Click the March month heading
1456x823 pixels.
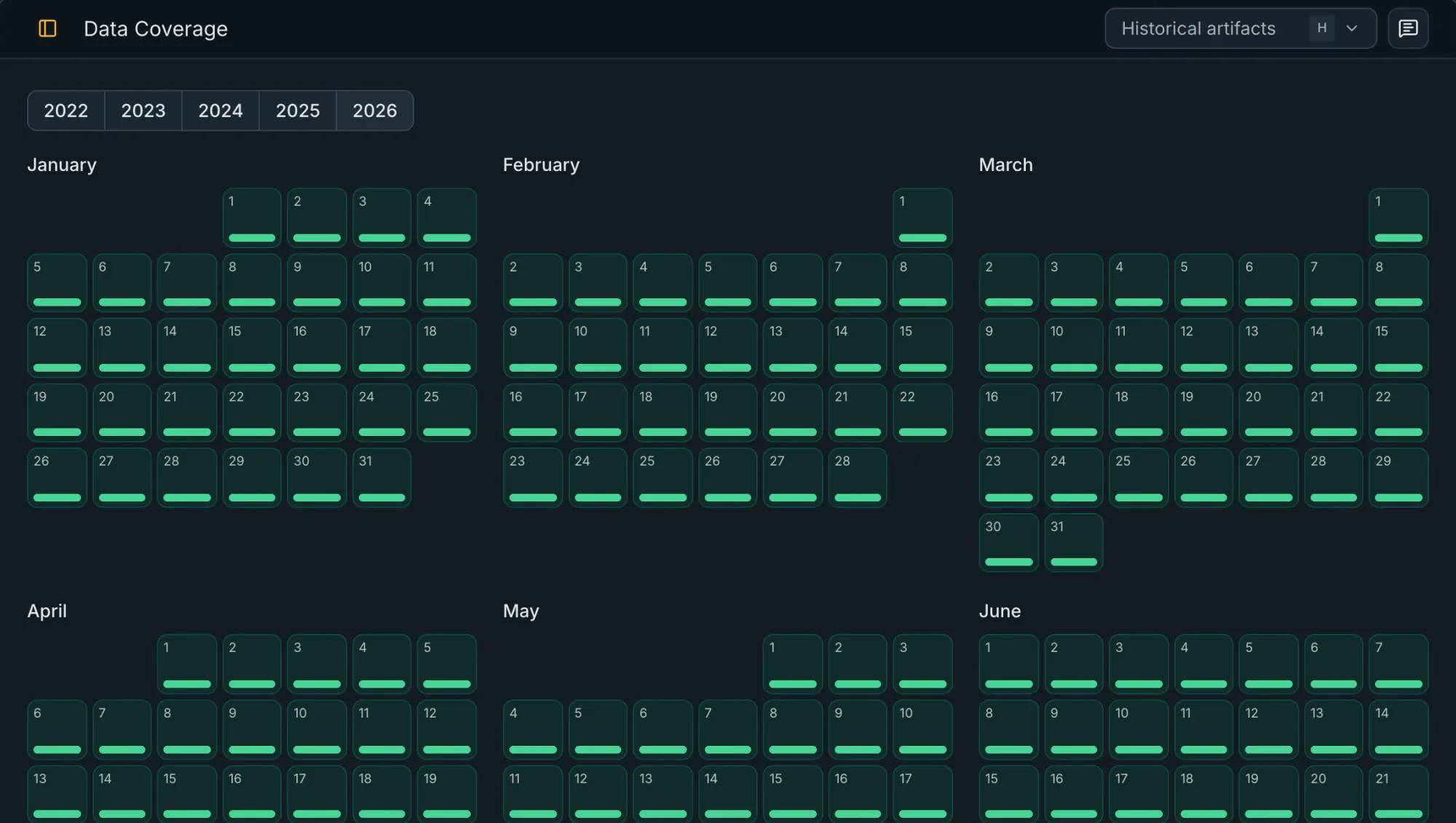(1006, 165)
